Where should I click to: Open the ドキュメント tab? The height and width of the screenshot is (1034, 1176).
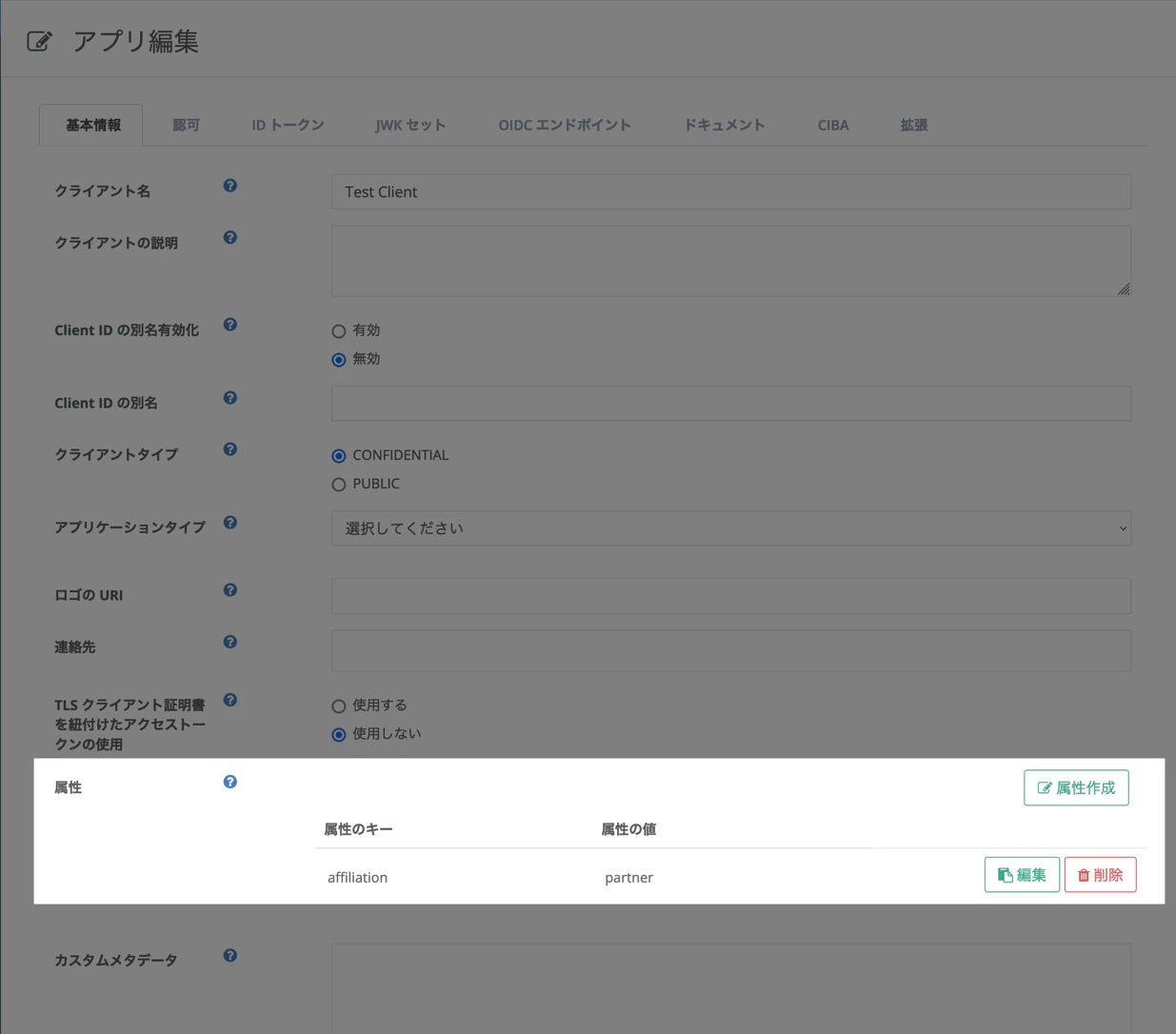(723, 124)
